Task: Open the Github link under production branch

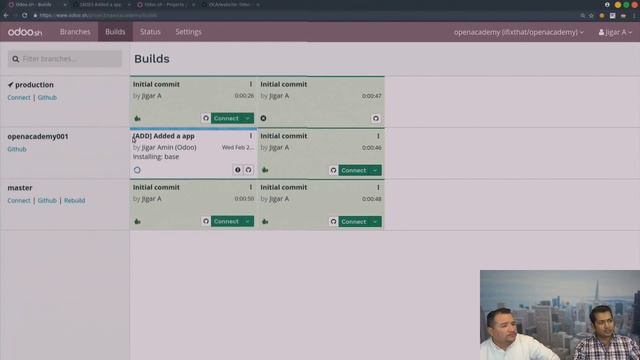Action: 47,98
